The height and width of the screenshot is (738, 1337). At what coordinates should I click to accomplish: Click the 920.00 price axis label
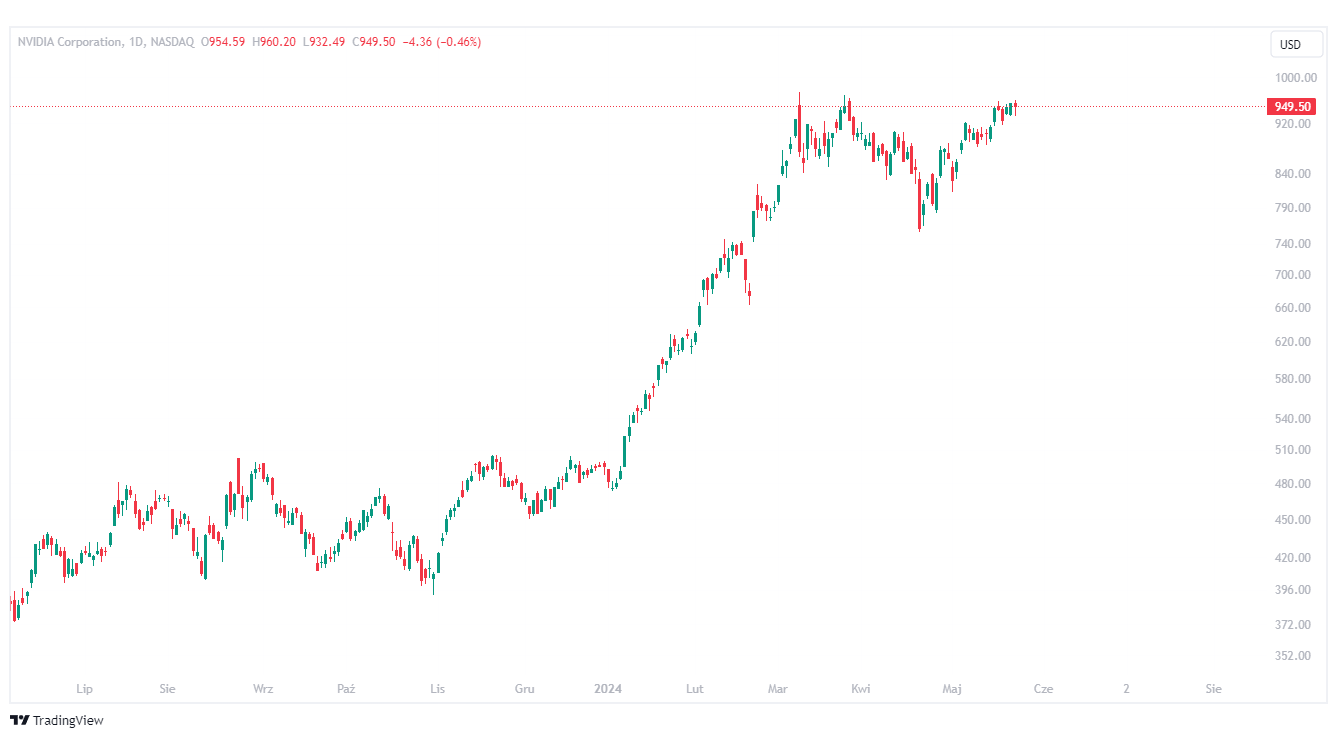click(x=1294, y=123)
